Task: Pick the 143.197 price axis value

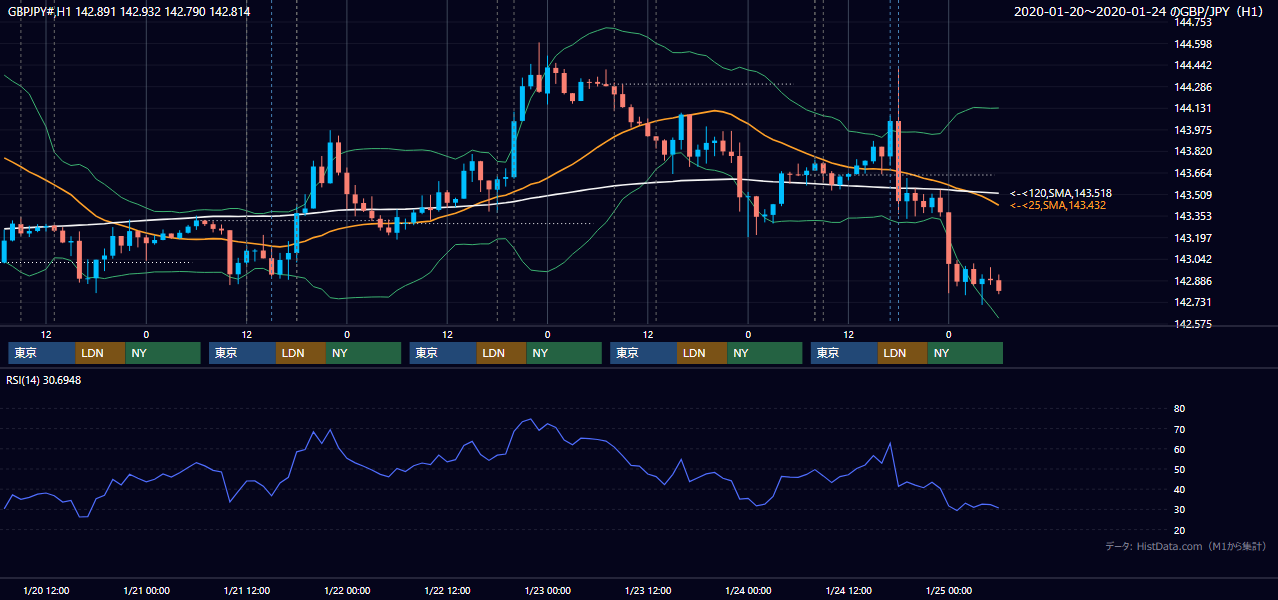Action: (1194, 238)
